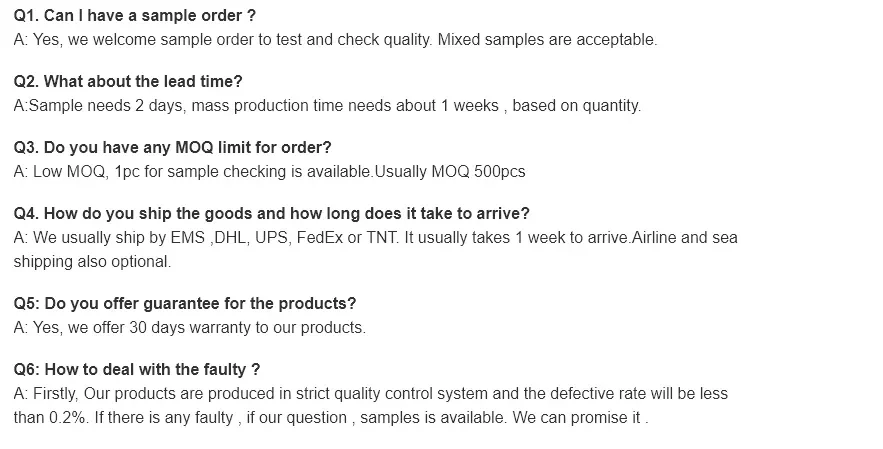883x449 pixels.
Task: Select the Q5 guarantee question heading
Action: point(185,303)
